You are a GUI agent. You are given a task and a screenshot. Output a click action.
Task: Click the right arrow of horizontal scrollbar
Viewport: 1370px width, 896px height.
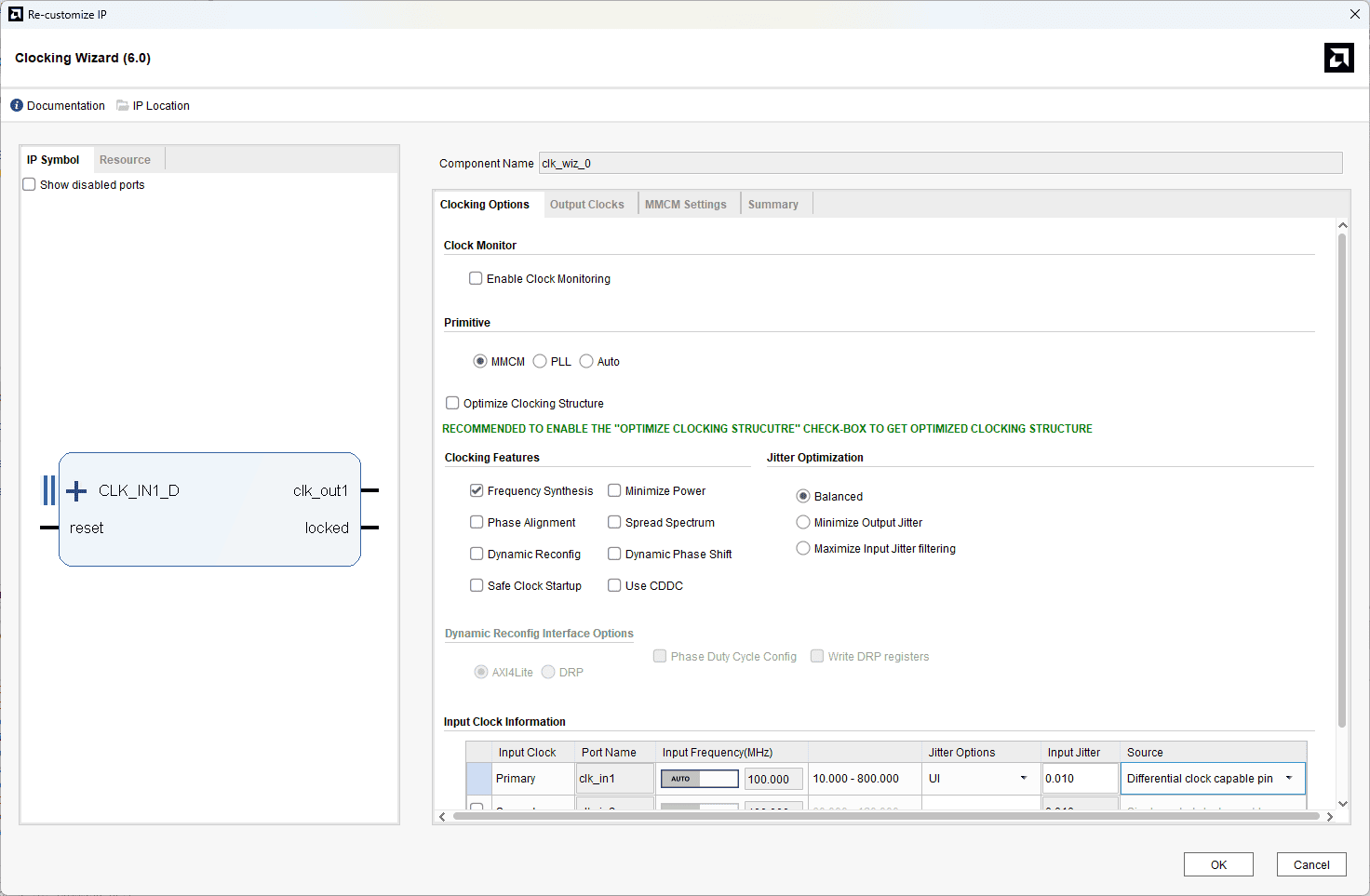click(x=1330, y=817)
